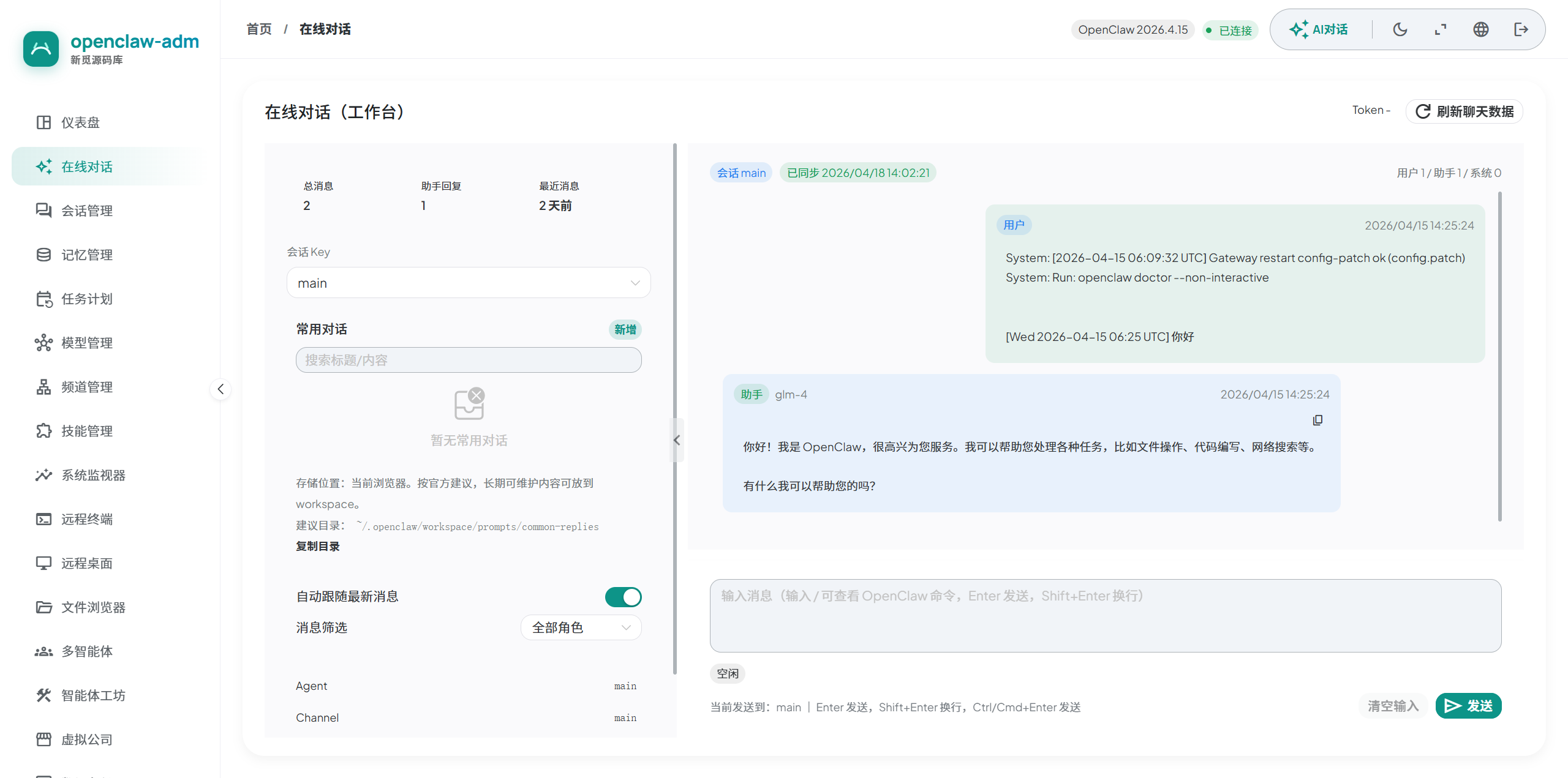
Task: Click the fullscreen expand icon
Action: coord(1441,29)
